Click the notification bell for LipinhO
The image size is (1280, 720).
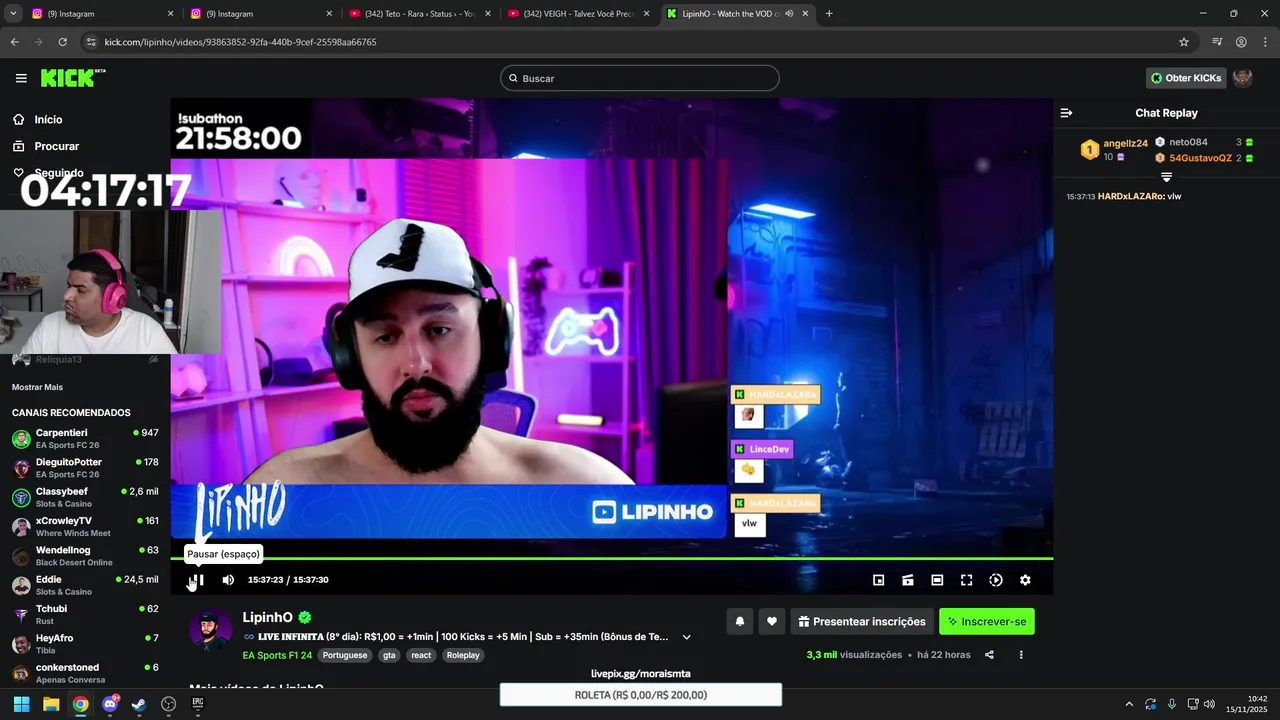click(740, 621)
